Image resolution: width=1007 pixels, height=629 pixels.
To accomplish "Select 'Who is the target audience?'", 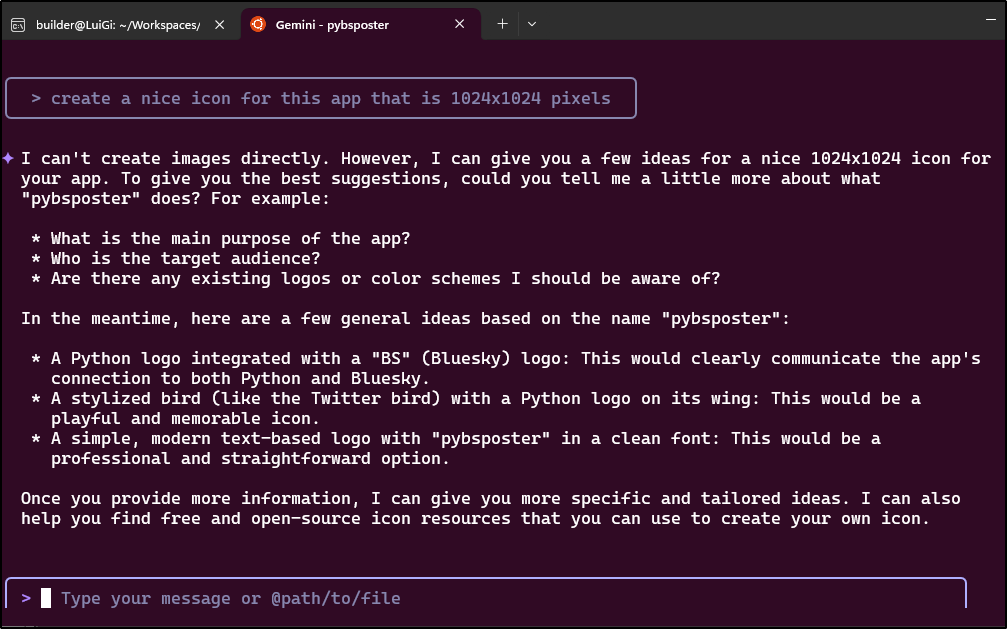I will pos(185,258).
